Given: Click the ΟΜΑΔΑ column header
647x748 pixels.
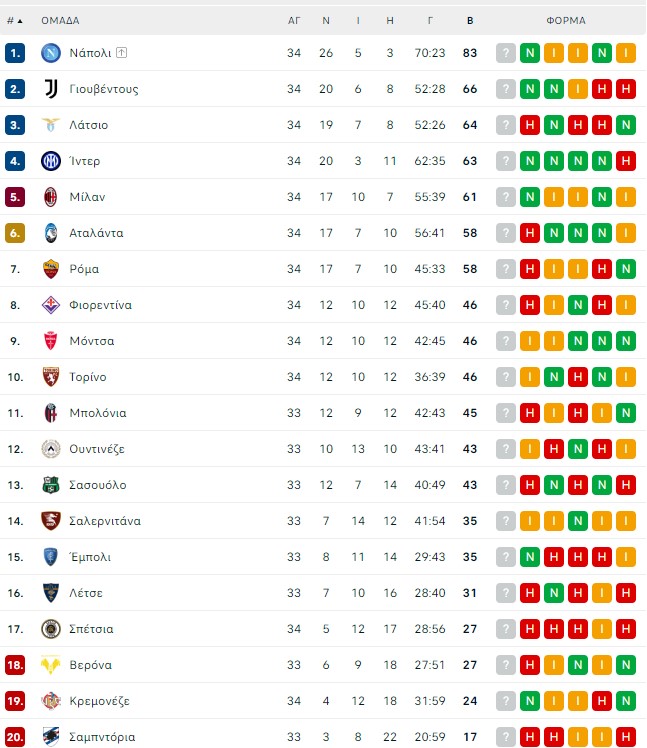Looking at the screenshot, I should (60, 21).
